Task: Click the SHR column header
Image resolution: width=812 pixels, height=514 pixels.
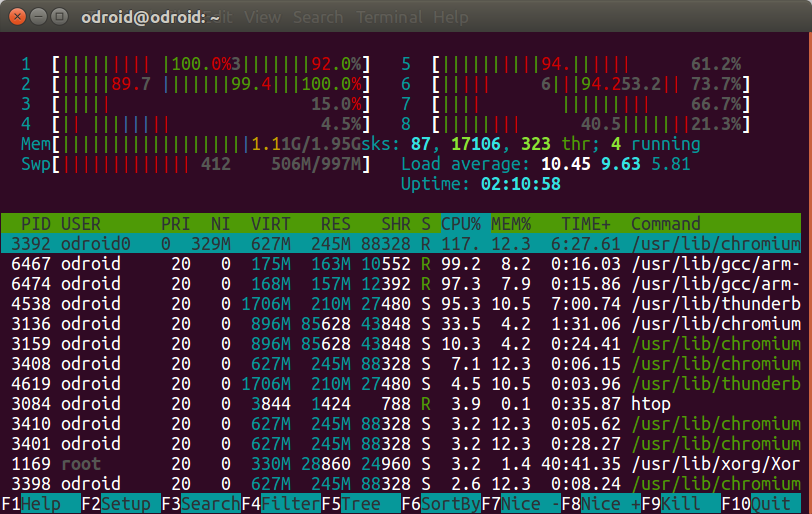Action: [x=396, y=224]
